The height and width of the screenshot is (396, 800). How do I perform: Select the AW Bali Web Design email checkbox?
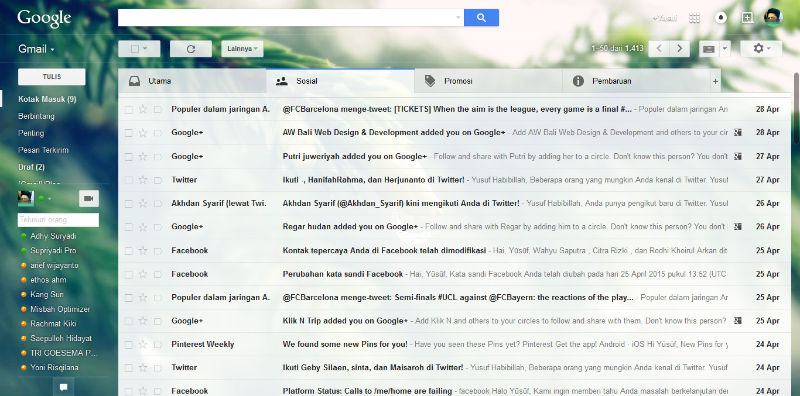[x=129, y=133]
